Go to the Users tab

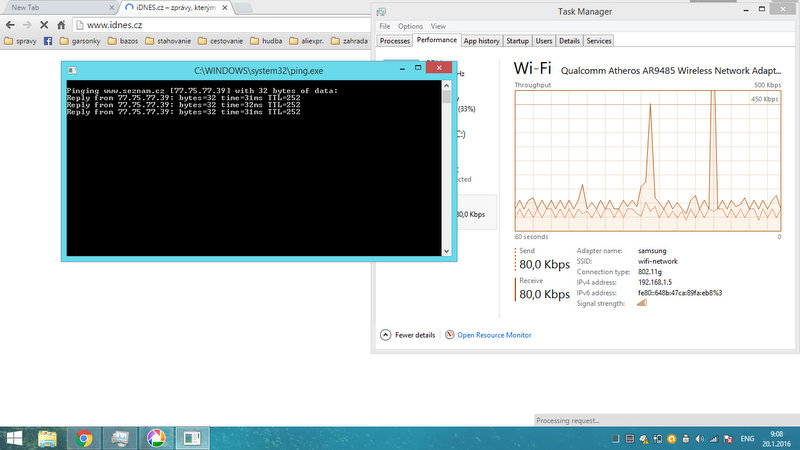[543, 41]
